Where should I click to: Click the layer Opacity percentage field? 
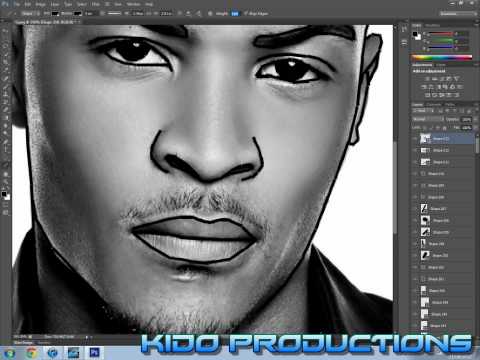[466, 119]
